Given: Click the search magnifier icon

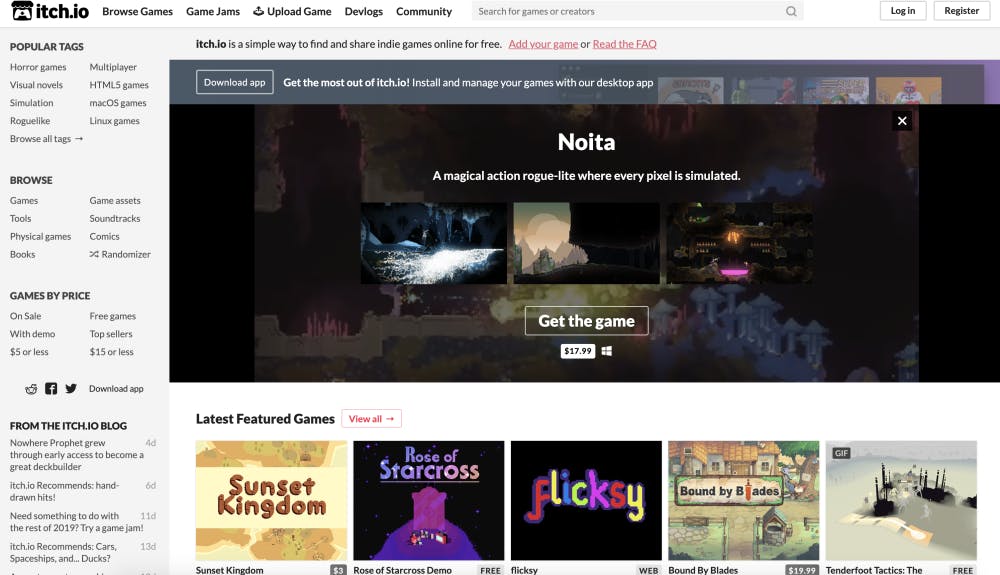Looking at the screenshot, I should [x=791, y=12].
